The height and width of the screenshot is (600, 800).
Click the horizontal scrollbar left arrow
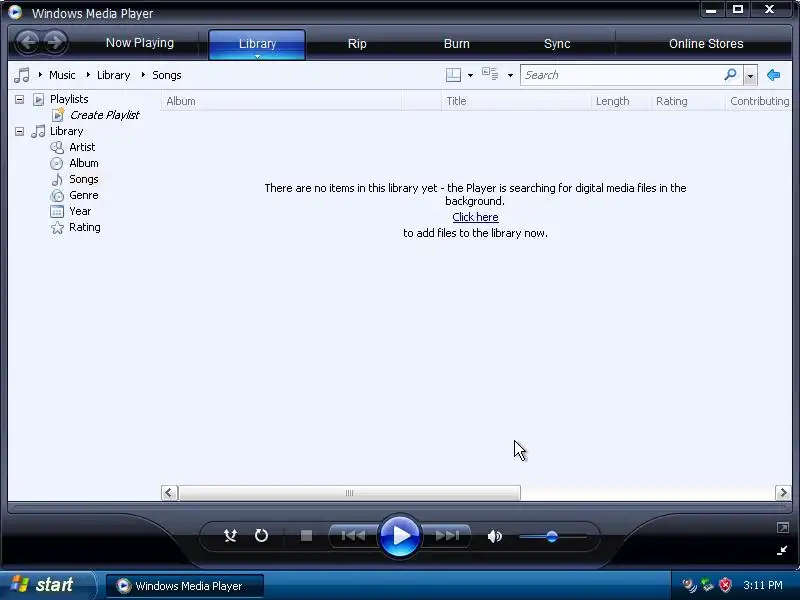169,493
